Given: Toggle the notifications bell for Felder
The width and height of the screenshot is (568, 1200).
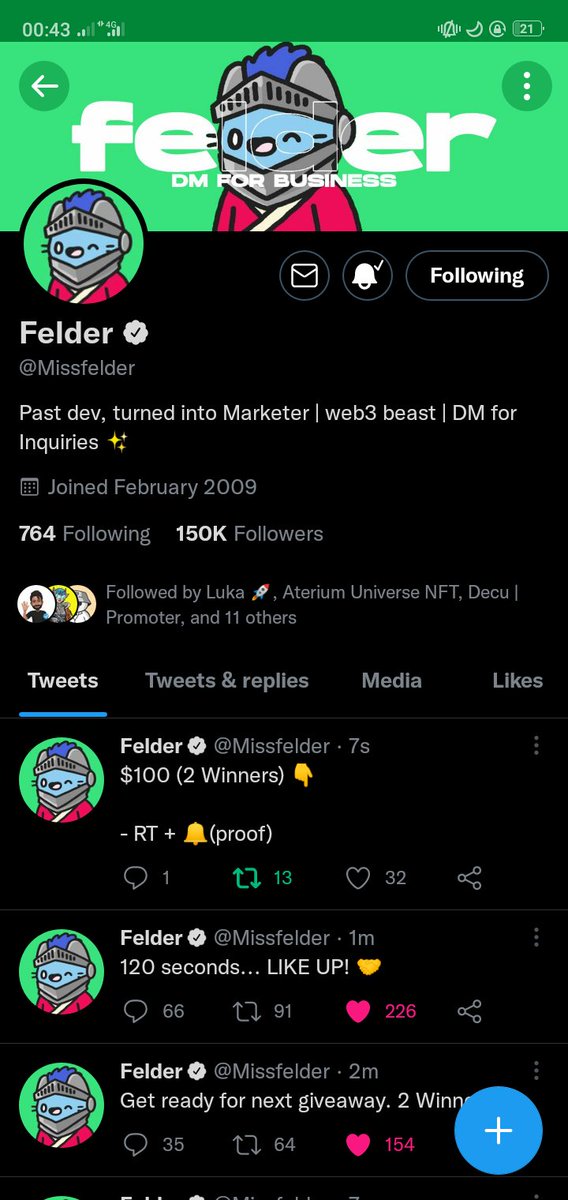Looking at the screenshot, I should 367,275.
